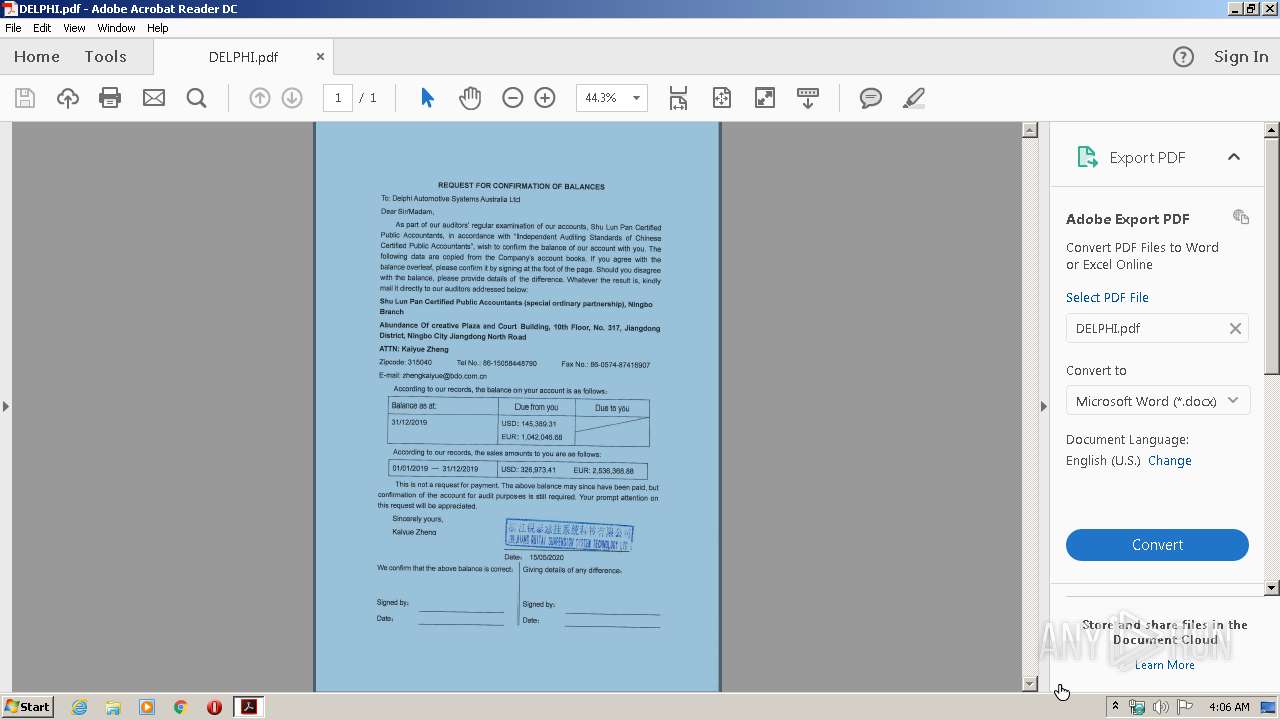The height and width of the screenshot is (720, 1280).
Task: Open the Find text magnifier icon
Action: 196,98
